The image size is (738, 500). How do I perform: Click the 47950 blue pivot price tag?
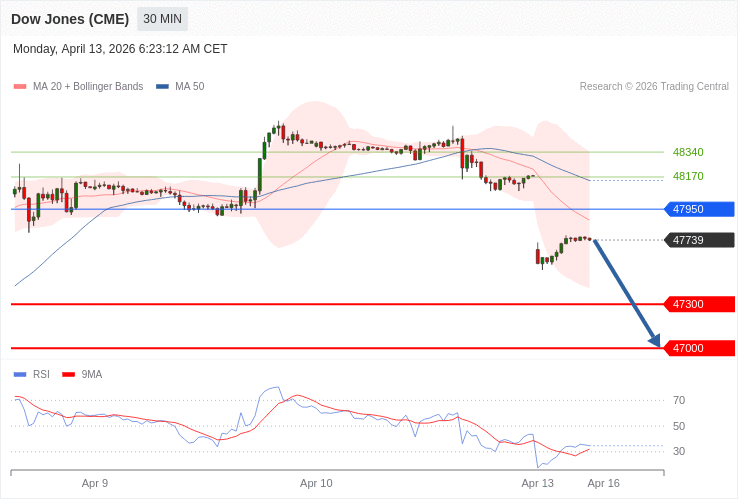[699, 209]
